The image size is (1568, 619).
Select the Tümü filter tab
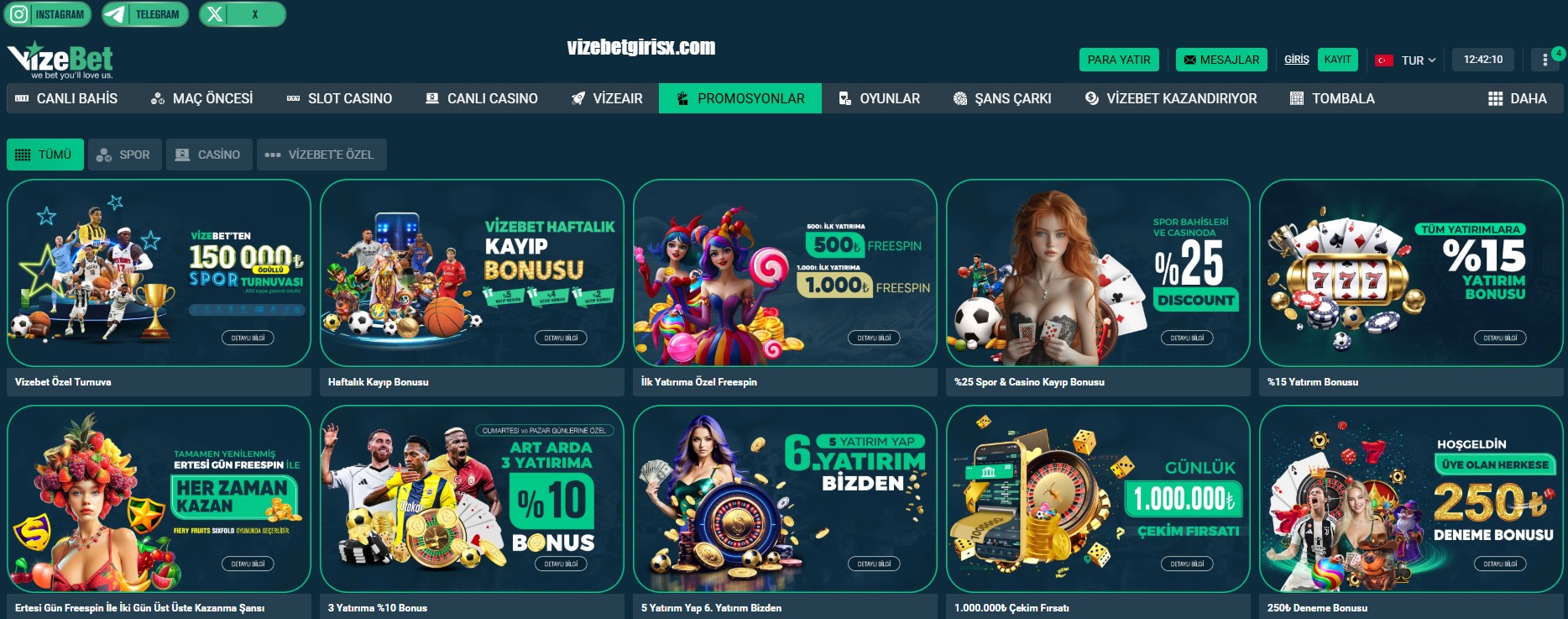click(x=45, y=155)
